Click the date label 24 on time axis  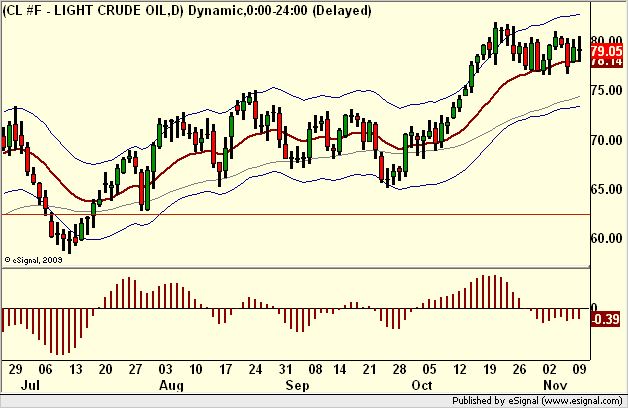coord(255,369)
